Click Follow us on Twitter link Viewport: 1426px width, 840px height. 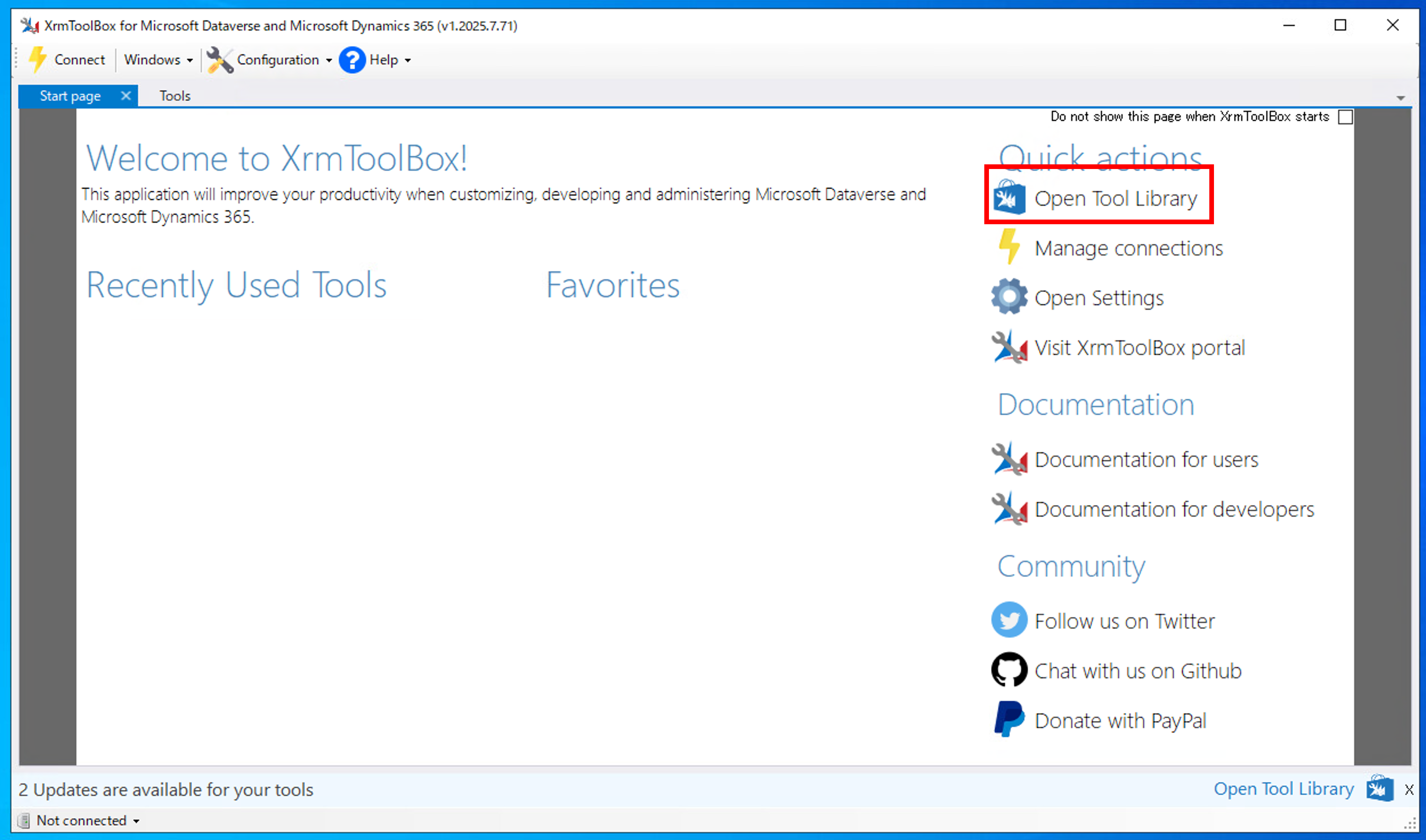click(x=1124, y=621)
